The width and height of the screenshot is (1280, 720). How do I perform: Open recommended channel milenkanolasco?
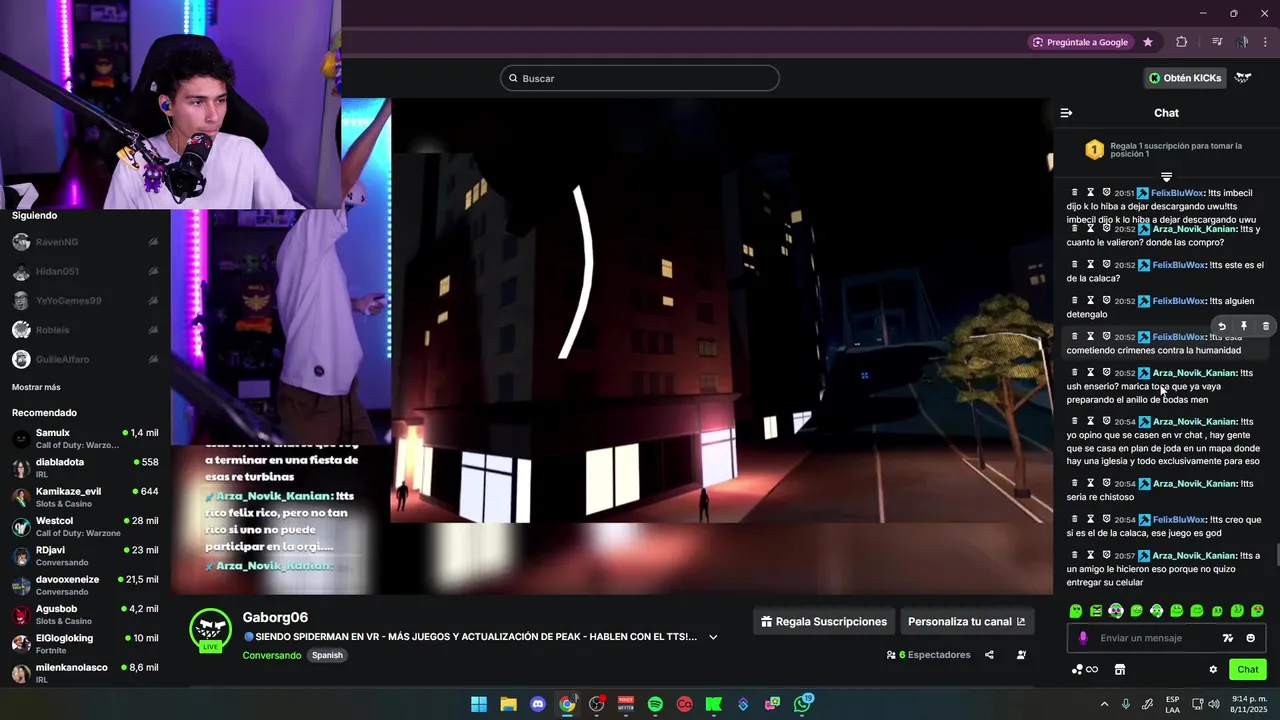85,672
